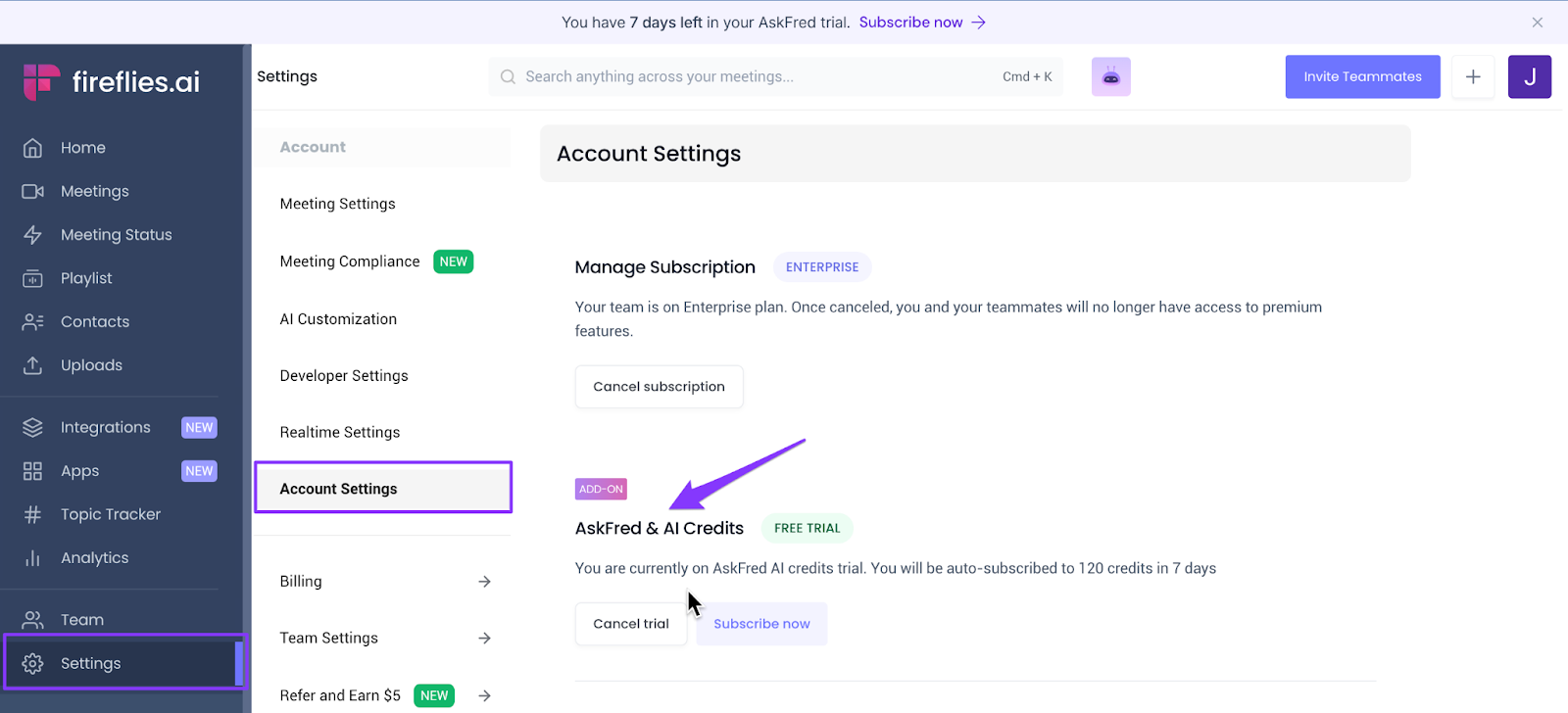
Task: Select Developer Settings in the settings menu
Action: coord(344,376)
